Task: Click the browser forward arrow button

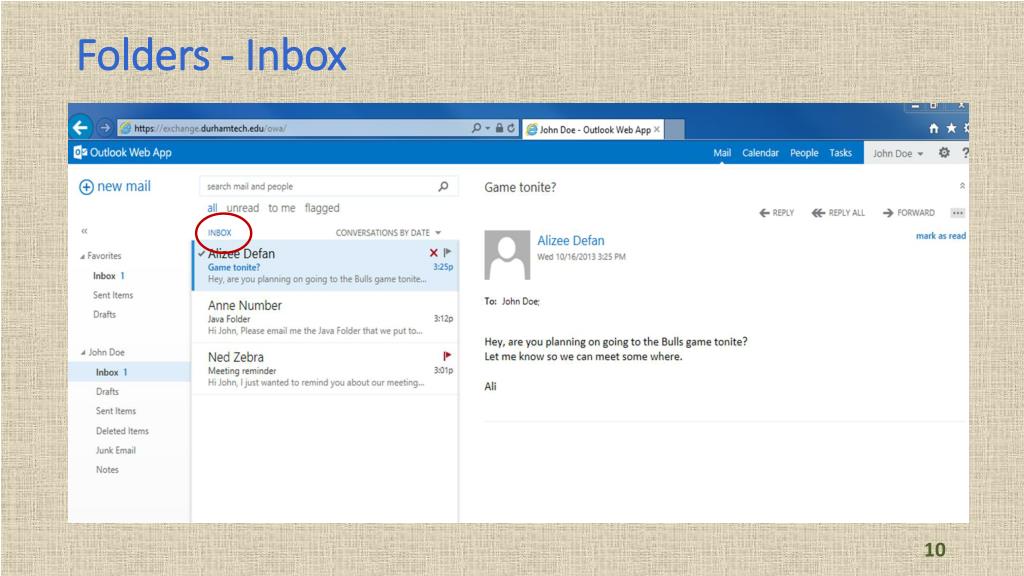Action: coord(104,128)
